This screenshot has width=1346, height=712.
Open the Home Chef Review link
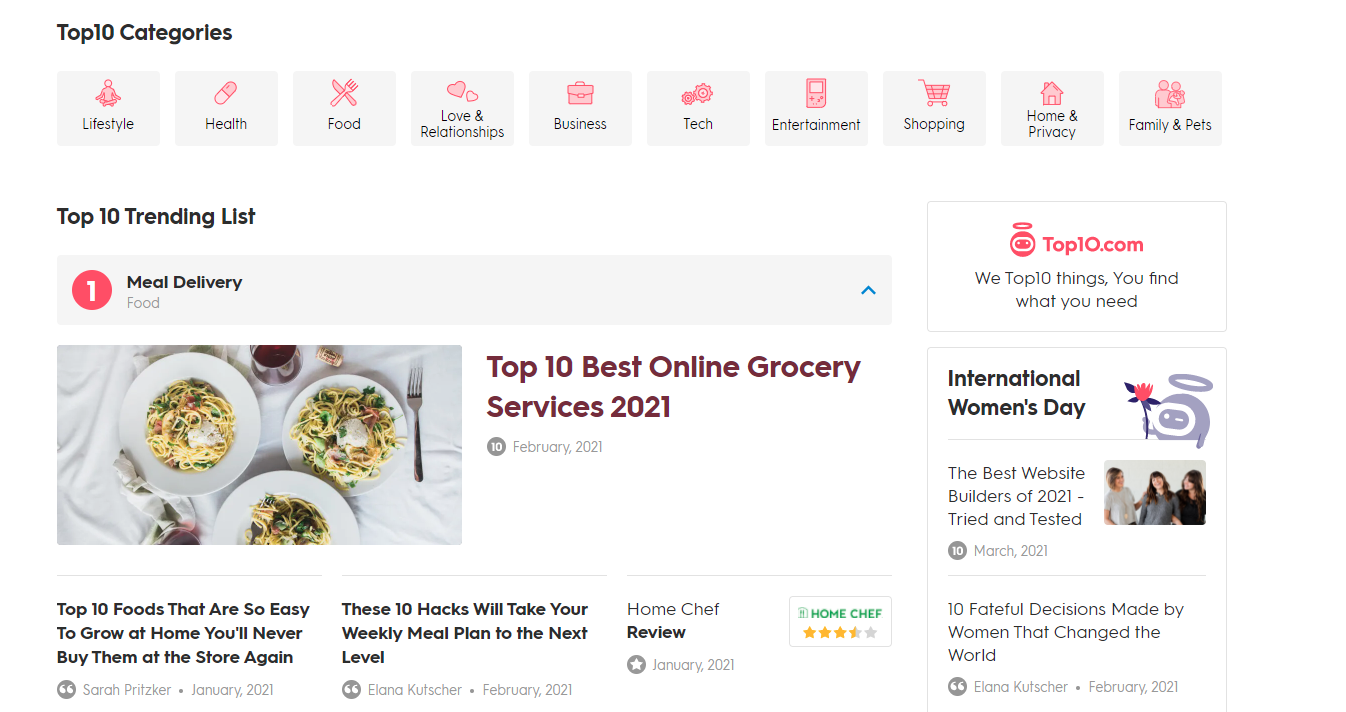coord(673,620)
